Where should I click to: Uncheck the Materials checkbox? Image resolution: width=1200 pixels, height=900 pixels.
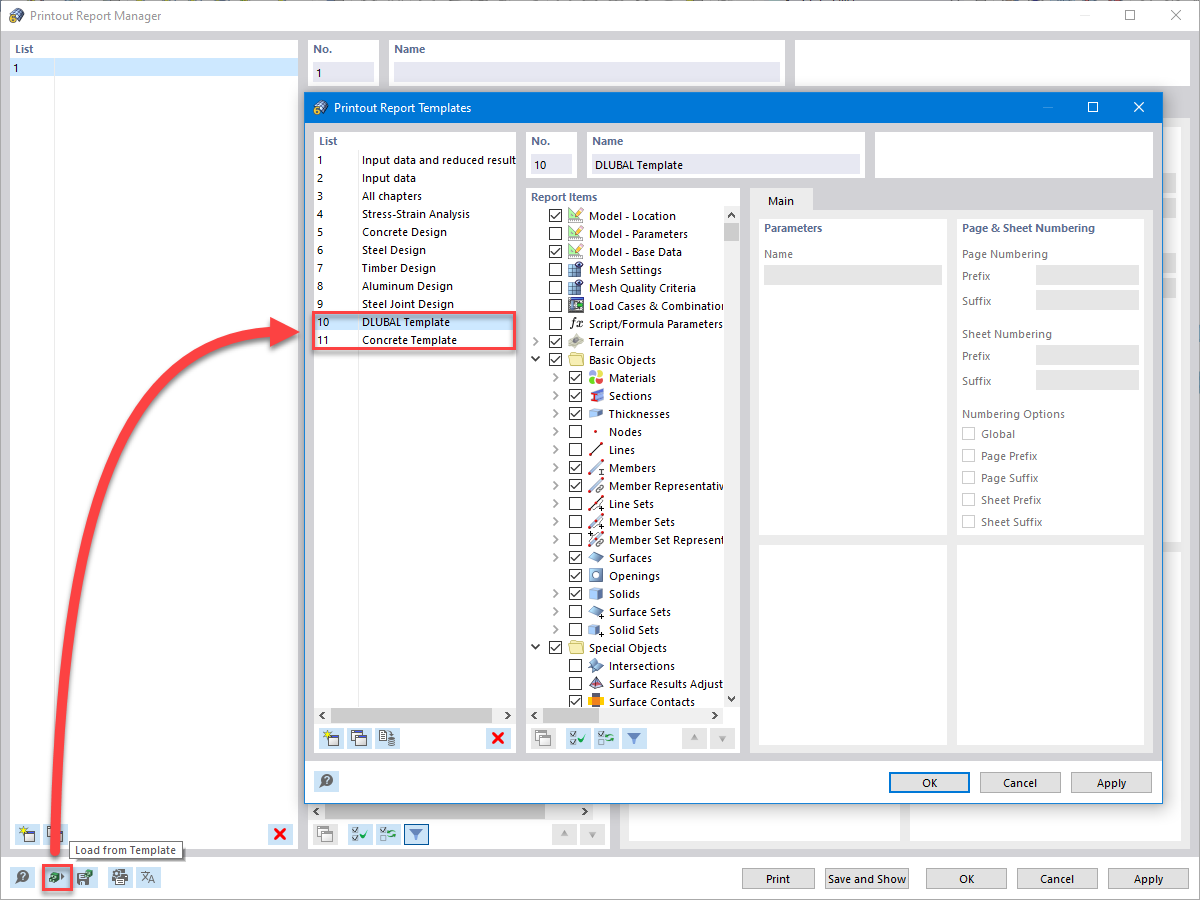(x=576, y=378)
